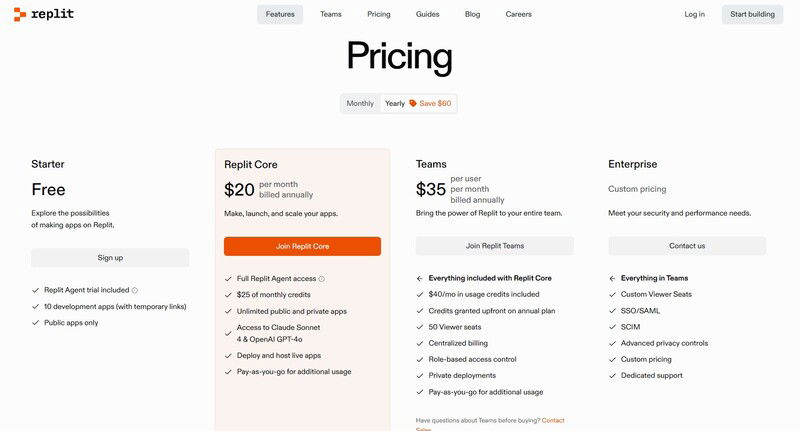Click info icon beside Replit Agent trial included
The image size is (800, 431).
pos(135,290)
